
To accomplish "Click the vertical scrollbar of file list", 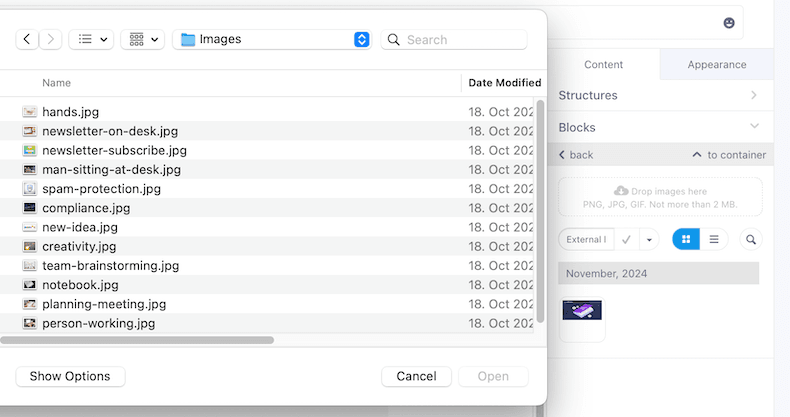I will click(x=540, y=212).
